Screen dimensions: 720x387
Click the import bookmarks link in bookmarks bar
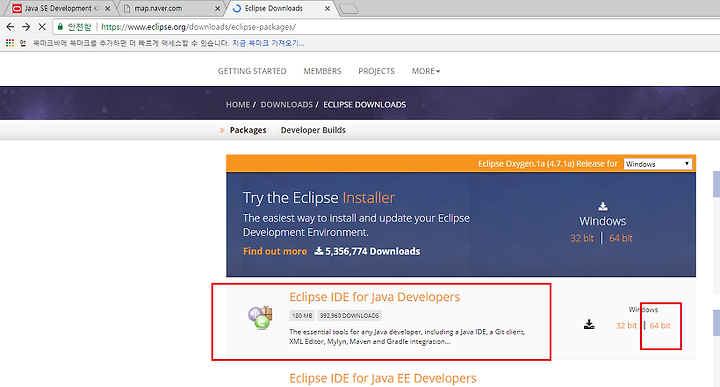268,43
